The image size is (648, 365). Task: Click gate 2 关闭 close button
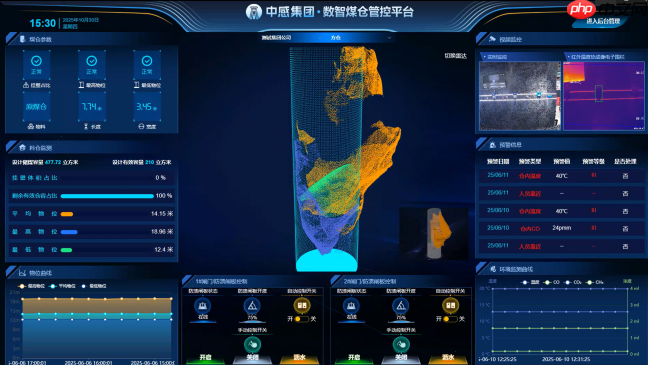401,358
